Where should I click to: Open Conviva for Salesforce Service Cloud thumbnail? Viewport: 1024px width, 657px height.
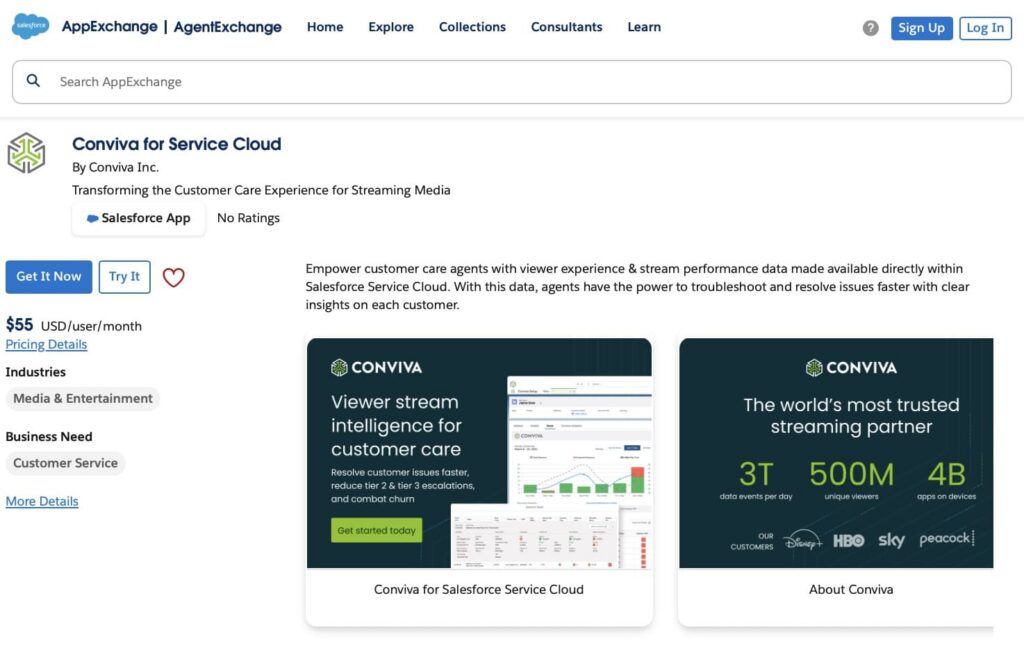[x=479, y=481]
